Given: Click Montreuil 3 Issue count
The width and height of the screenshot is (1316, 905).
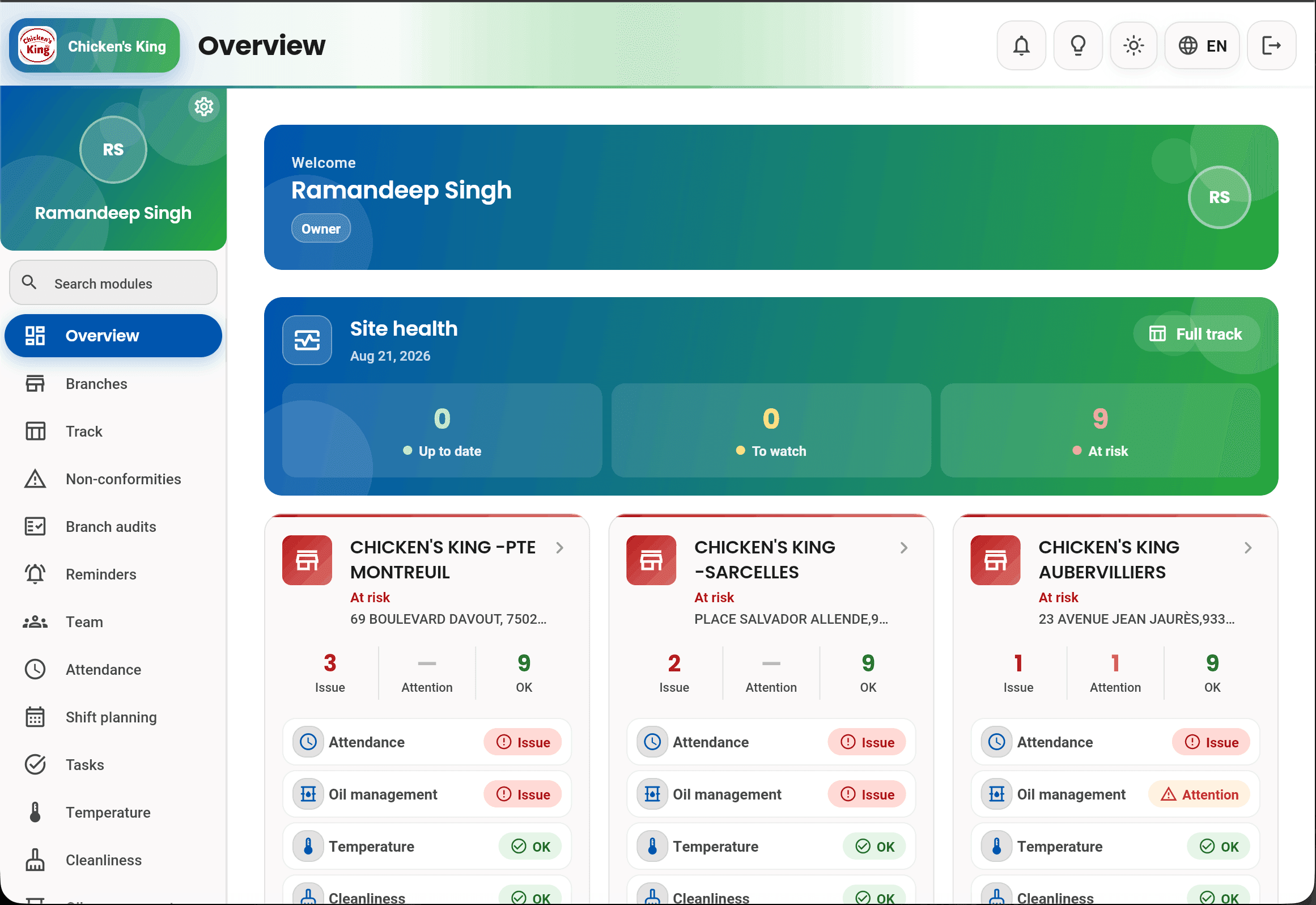Looking at the screenshot, I should (x=330, y=673).
